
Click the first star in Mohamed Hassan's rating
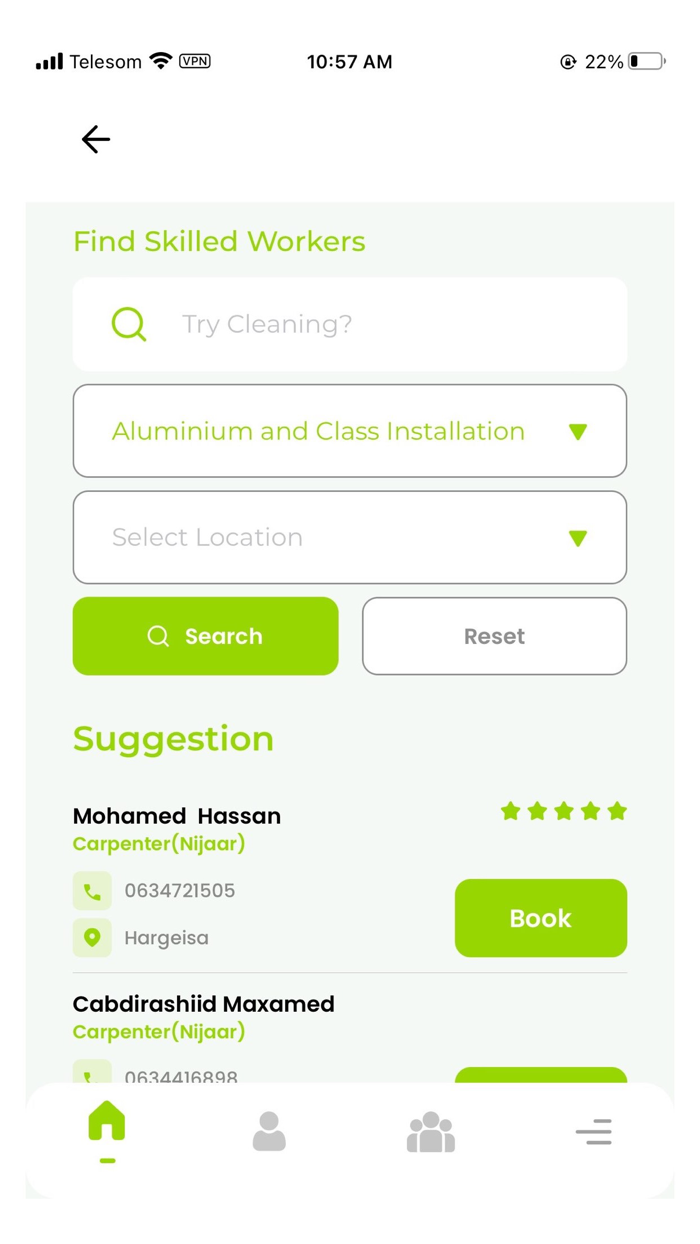(x=508, y=811)
